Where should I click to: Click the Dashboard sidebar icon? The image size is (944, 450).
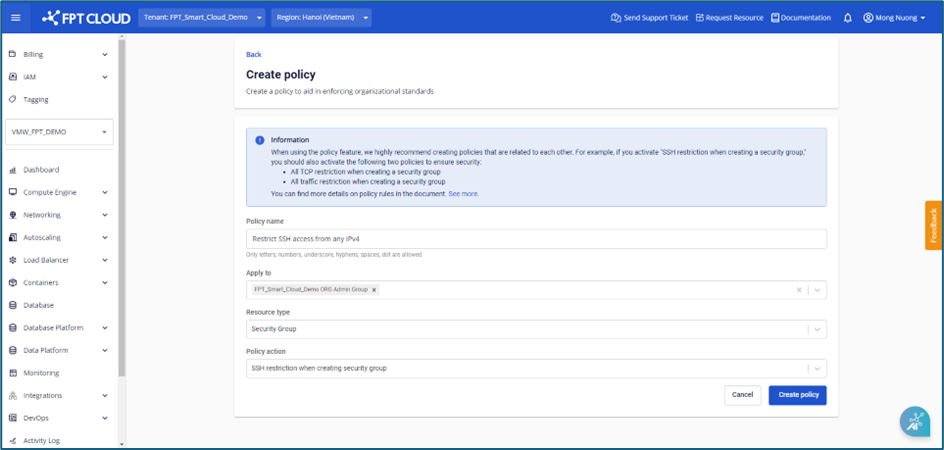[13, 170]
